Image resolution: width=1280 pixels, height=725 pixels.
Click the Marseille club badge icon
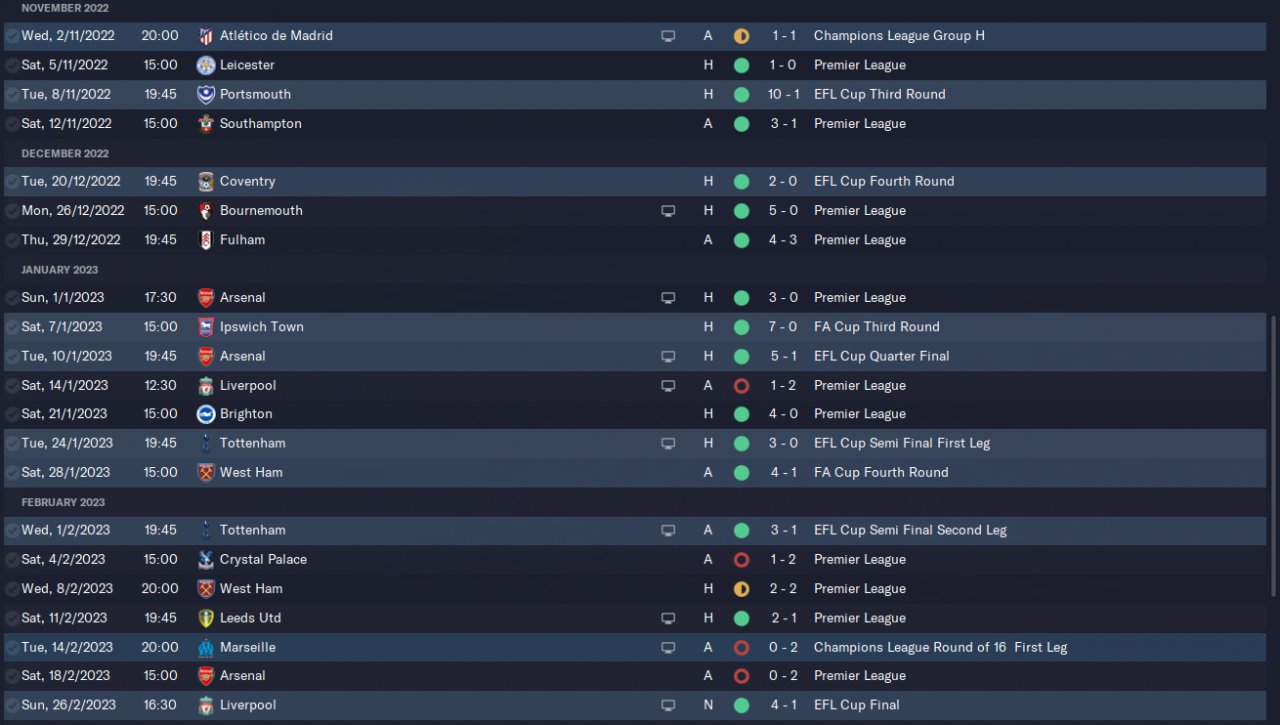pos(206,647)
